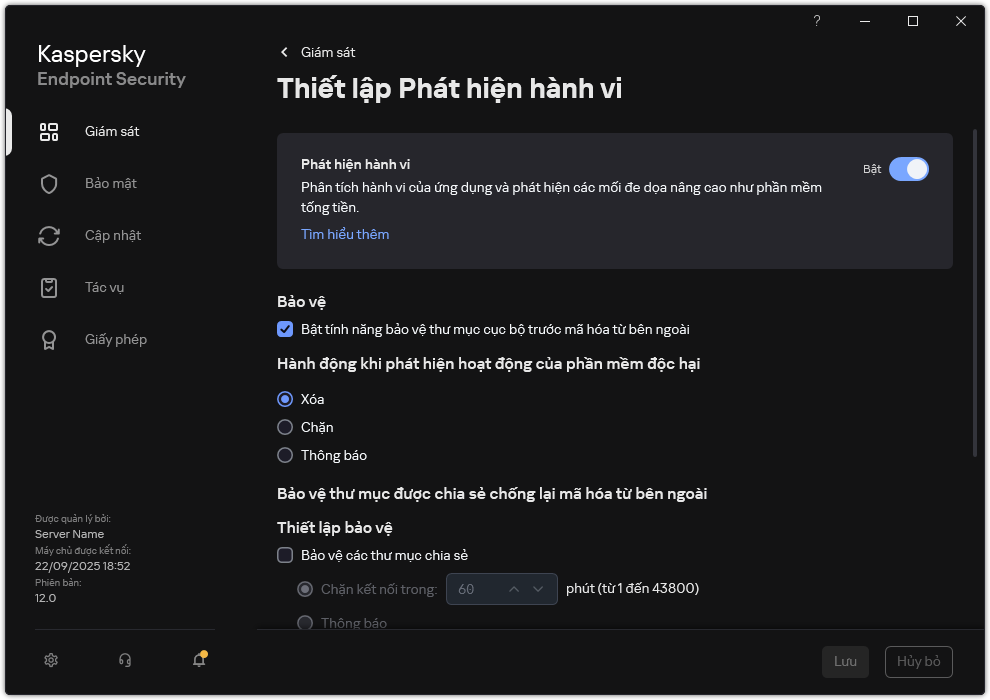The image size is (990, 700).
Task: Uncheck Bật tính năng bảo vệ thư mục cục bộ
Action: coord(285,329)
